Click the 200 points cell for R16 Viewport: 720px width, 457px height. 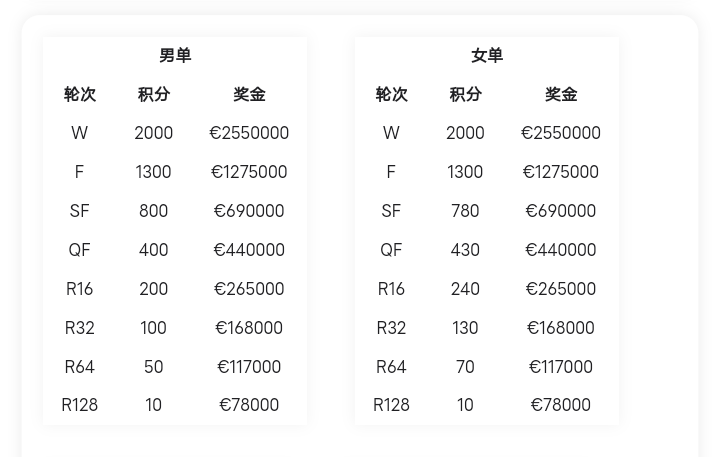154,289
